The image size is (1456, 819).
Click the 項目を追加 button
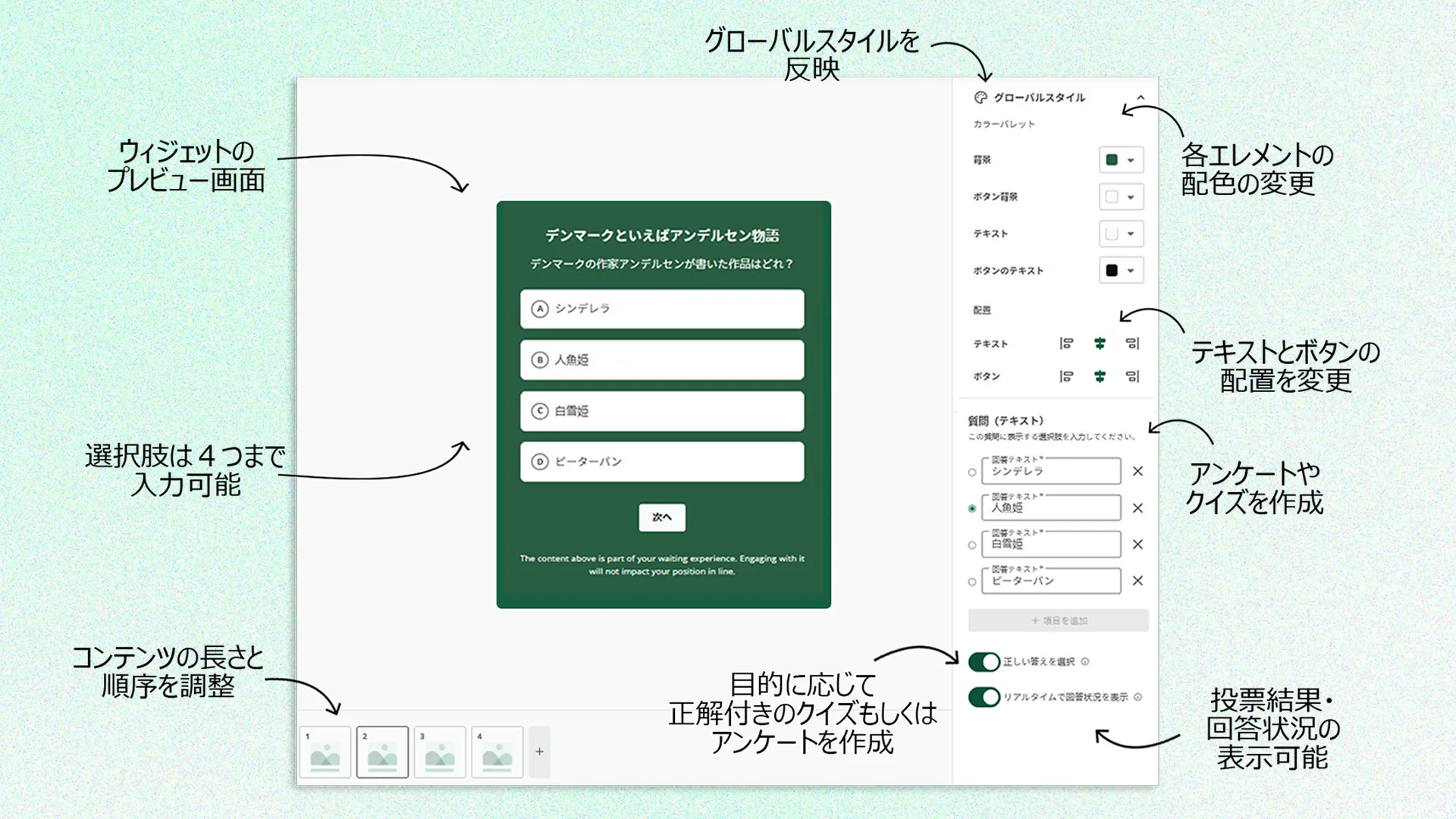(1057, 620)
